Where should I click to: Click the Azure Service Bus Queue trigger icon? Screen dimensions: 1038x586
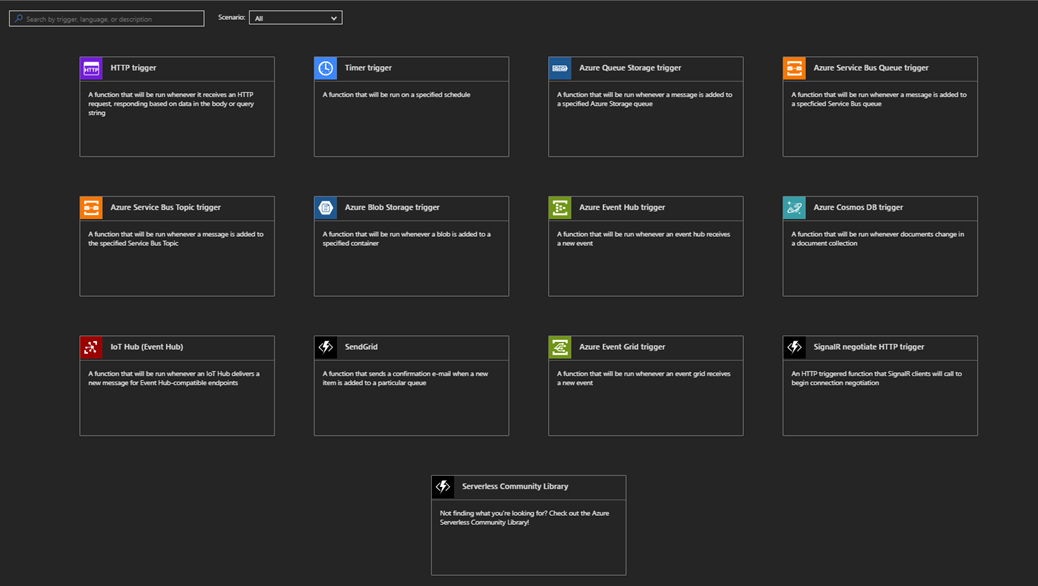pyautogui.click(x=794, y=68)
